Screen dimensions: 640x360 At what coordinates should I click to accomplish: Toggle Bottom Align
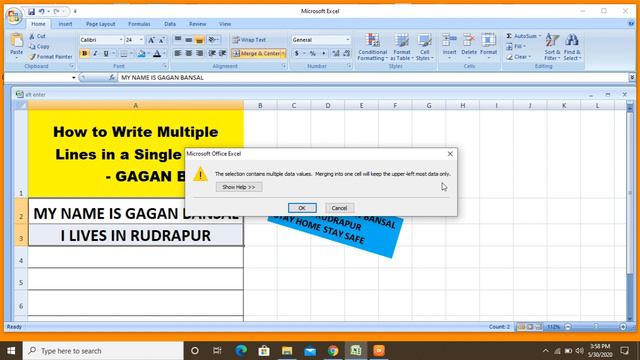point(199,40)
